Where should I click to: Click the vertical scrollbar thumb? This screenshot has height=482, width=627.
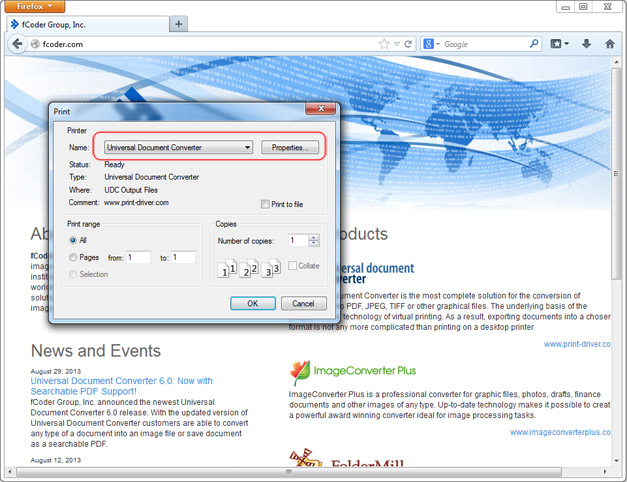(x=616, y=174)
